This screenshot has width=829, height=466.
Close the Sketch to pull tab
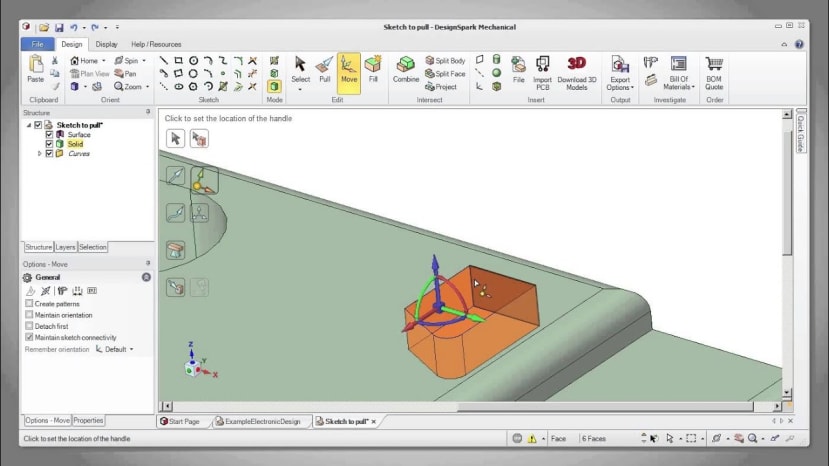[x=374, y=422]
